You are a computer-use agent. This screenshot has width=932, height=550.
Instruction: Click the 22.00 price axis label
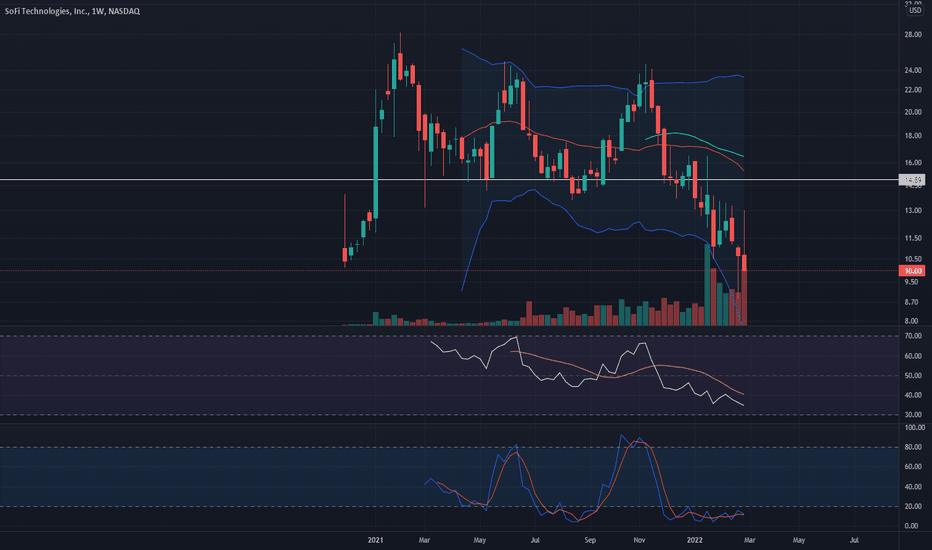point(913,90)
